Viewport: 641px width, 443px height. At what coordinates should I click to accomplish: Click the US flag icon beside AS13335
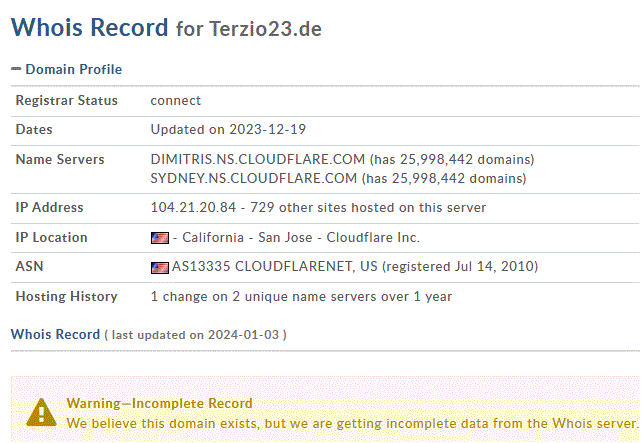[160, 268]
